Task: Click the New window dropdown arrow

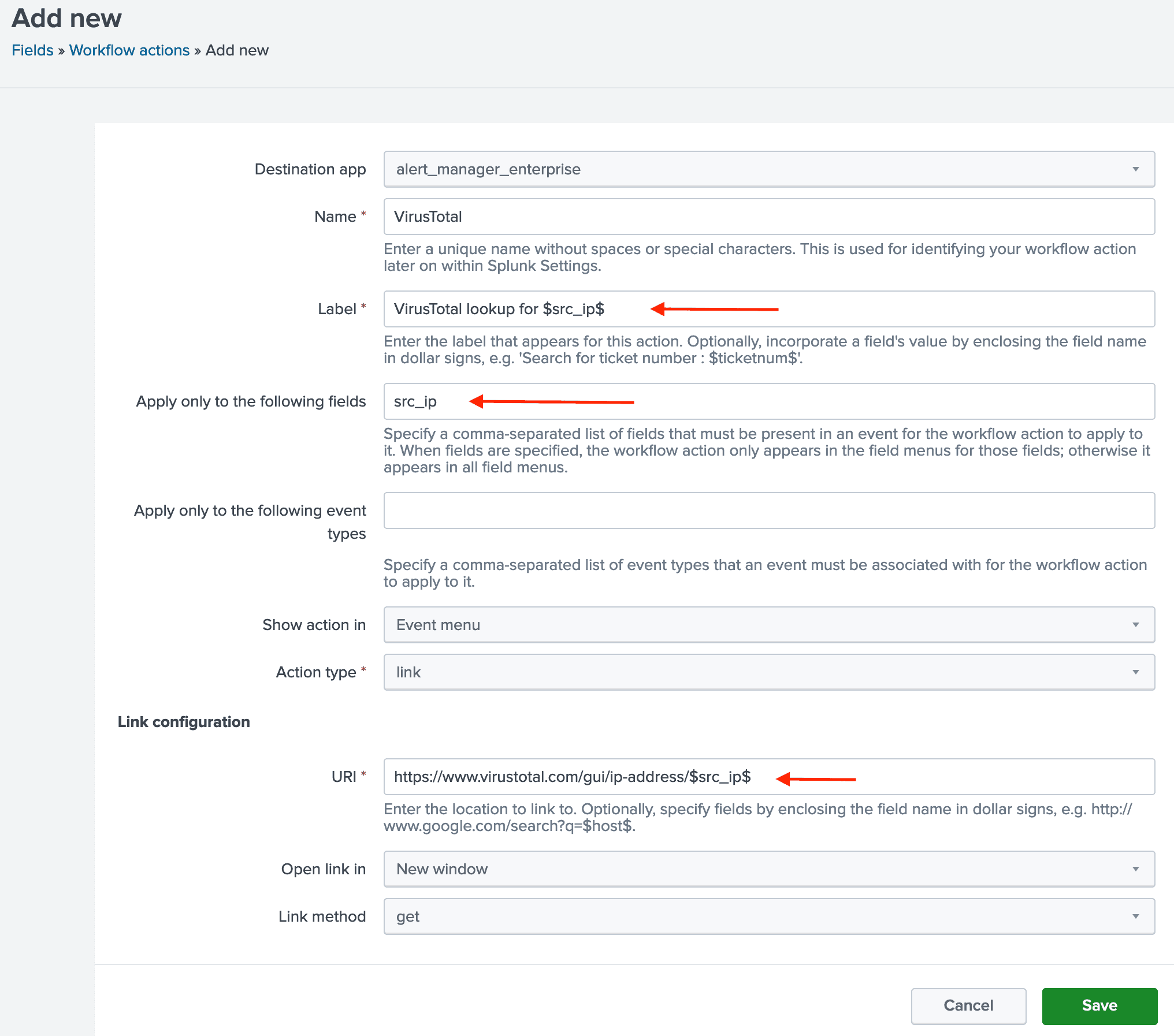Action: click(1135, 869)
